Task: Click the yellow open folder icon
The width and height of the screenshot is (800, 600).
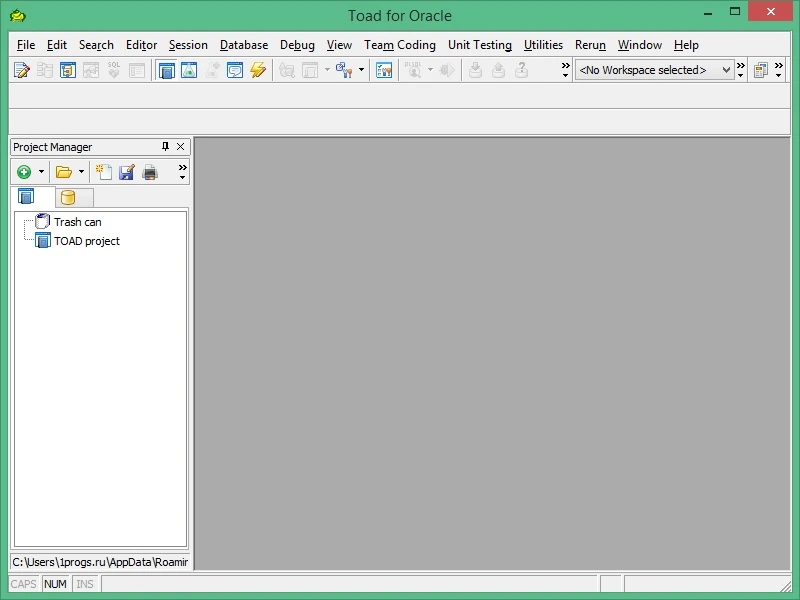Action: tap(63, 172)
